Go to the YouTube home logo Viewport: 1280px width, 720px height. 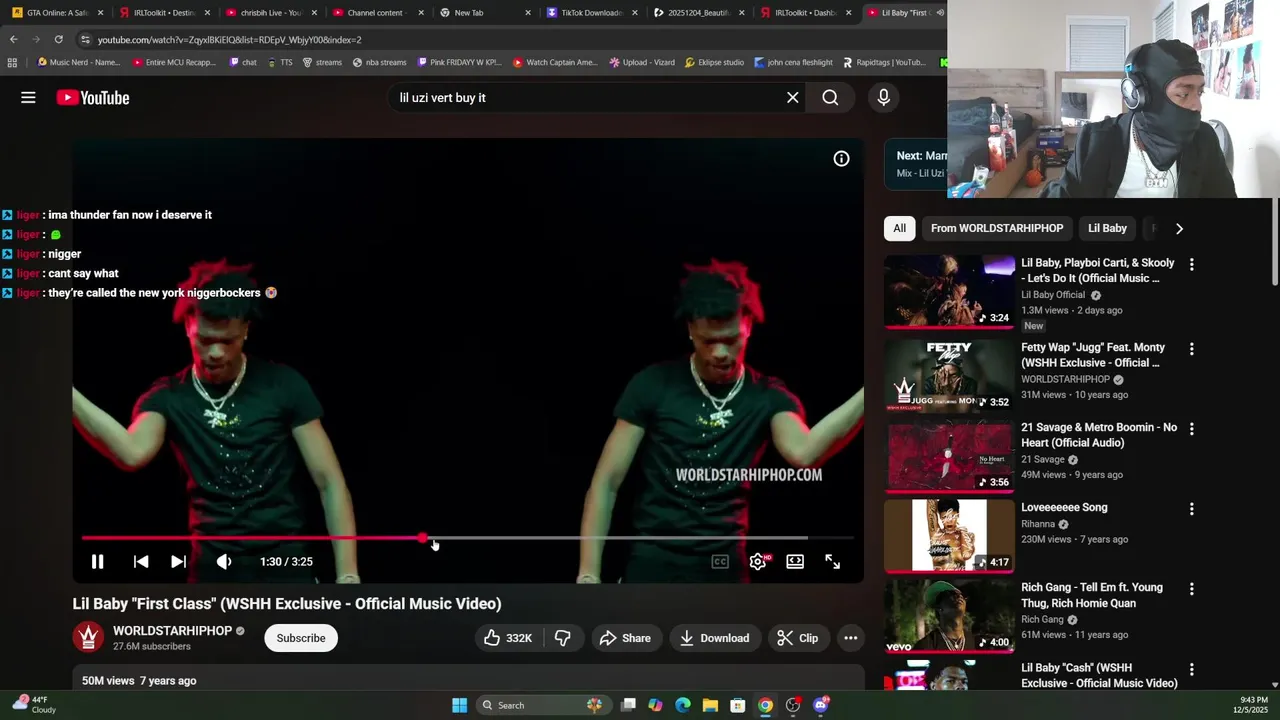click(93, 97)
